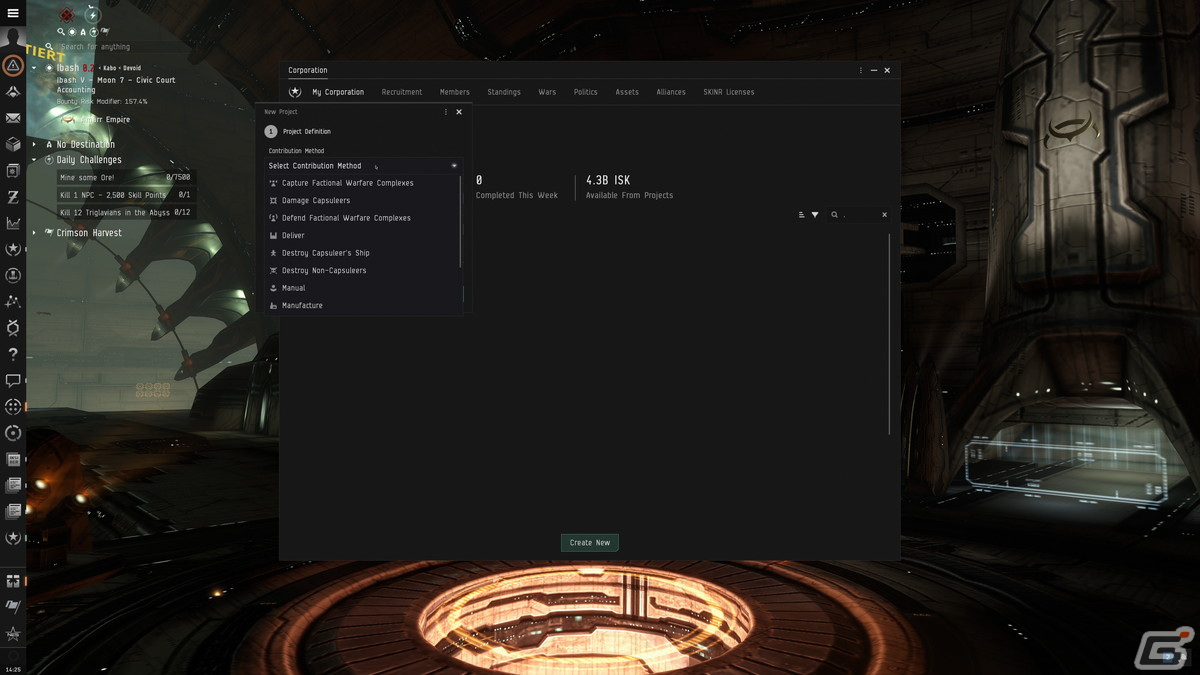The height and width of the screenshot is (675, 1200).
Task: Open the ship fitting Neocom icon
Action: point(13,92)
